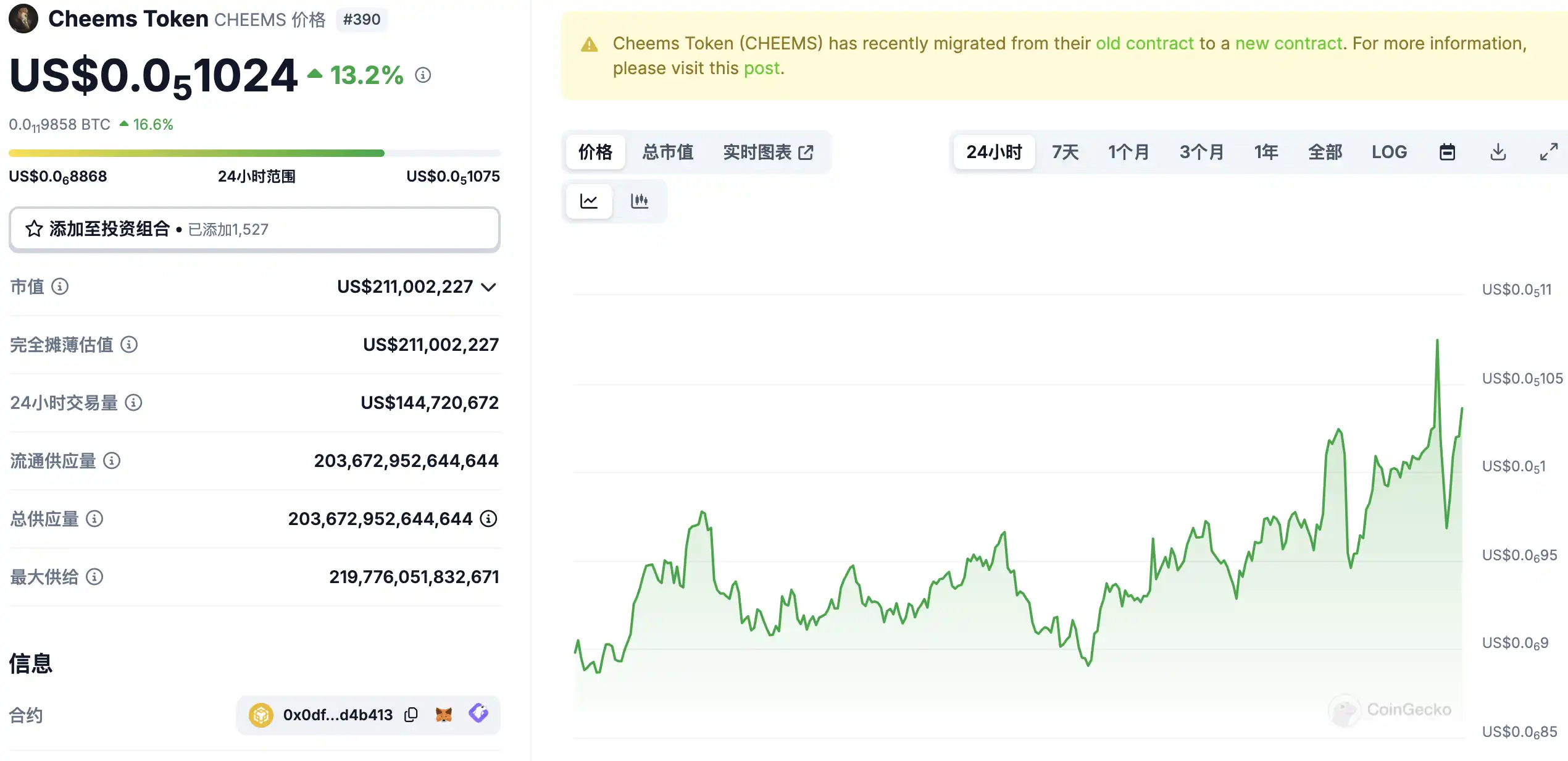Click info icon next to 13.2% change
The width and height of the screenshot is (1568, 761).
pyautogui.click(x=423, y=75)
